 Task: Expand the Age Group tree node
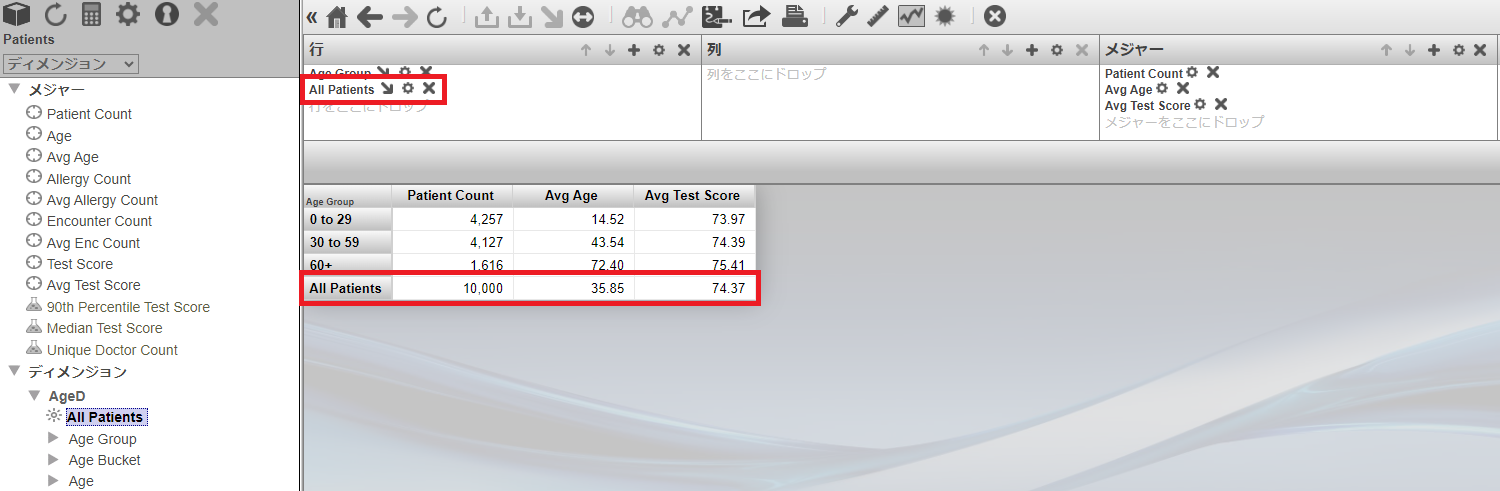click(54, 438)
